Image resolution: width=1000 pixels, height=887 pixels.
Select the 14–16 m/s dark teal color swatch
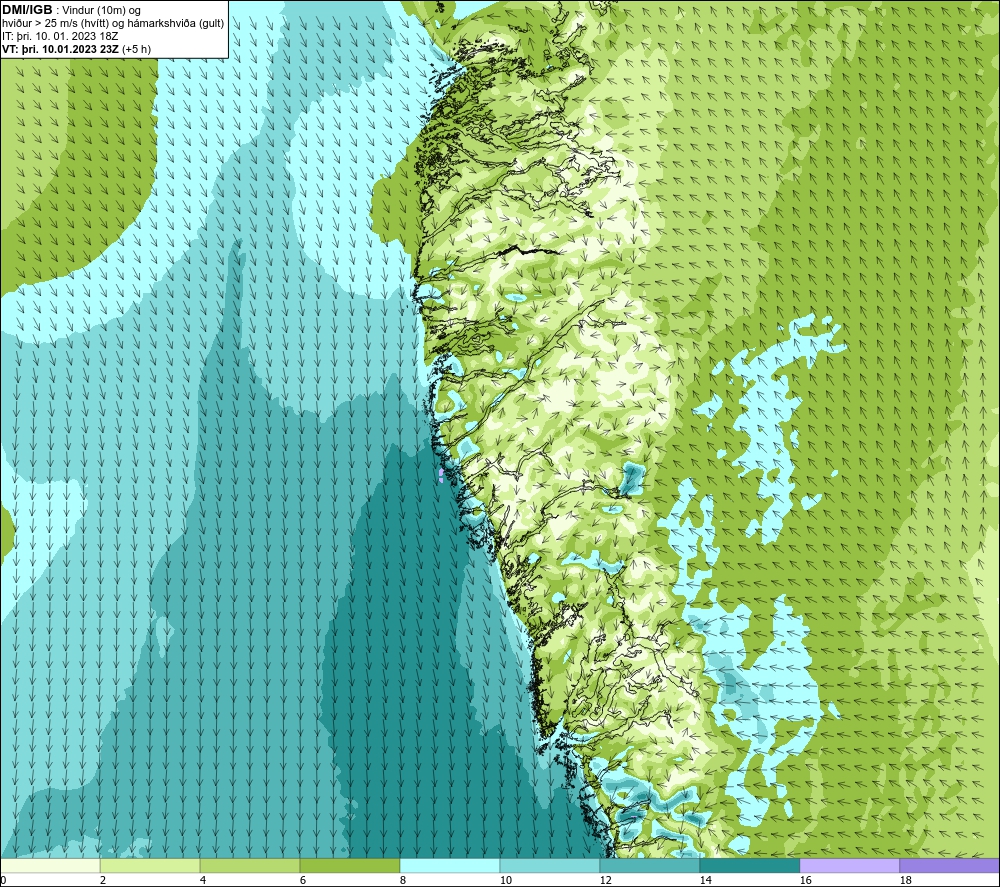coord(749,865)
